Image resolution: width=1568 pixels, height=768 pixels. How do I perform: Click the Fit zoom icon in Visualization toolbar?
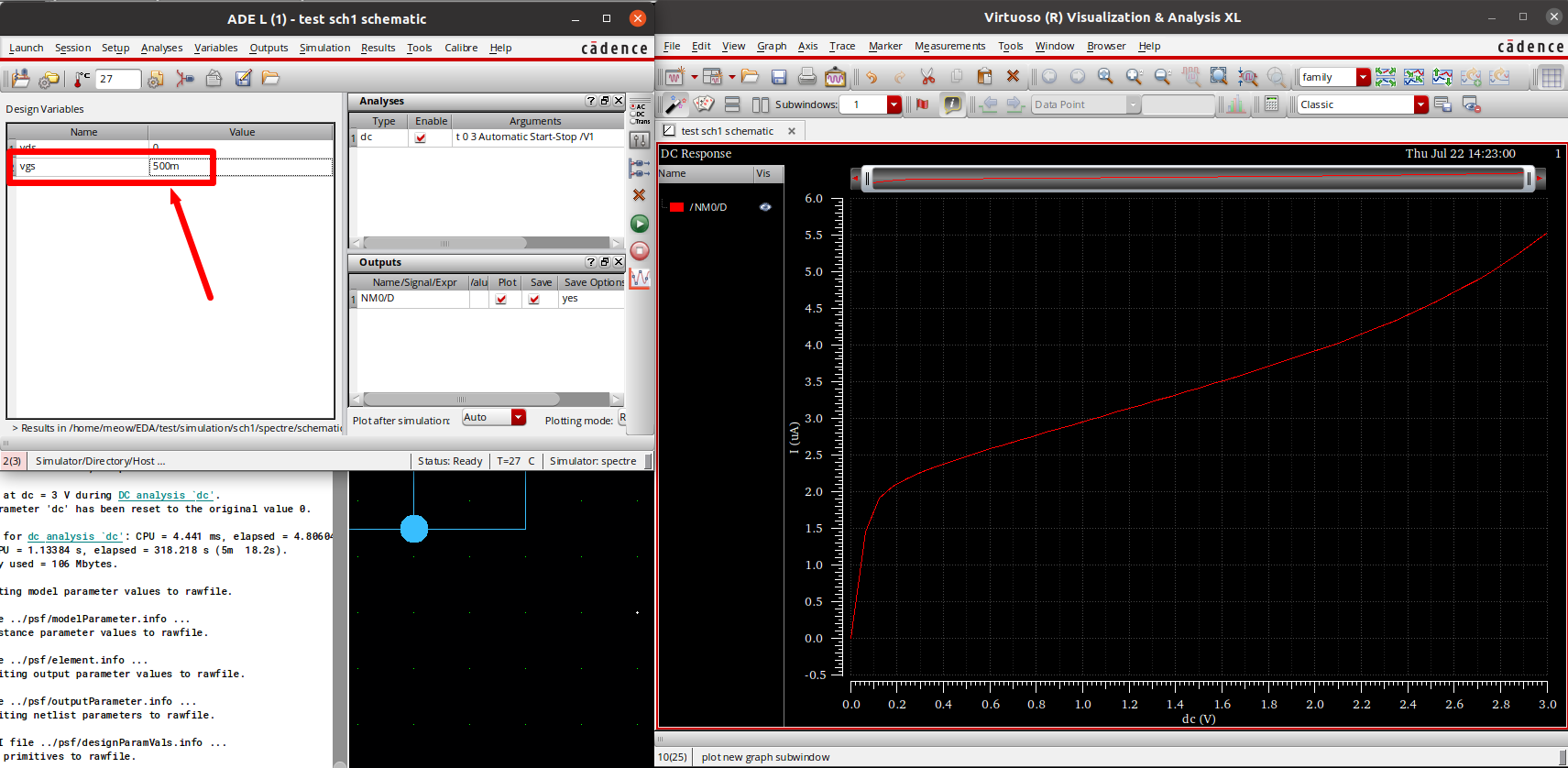tap(1105, 77)
